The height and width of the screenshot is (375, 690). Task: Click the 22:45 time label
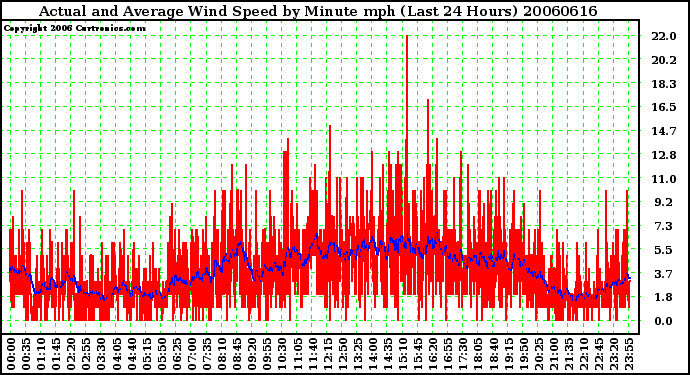point(600,354)
